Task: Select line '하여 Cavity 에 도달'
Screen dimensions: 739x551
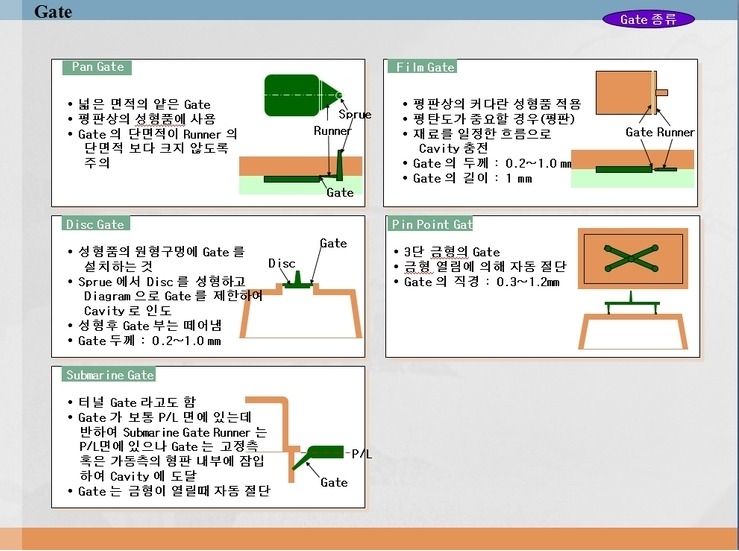Action: coord(139,476)
